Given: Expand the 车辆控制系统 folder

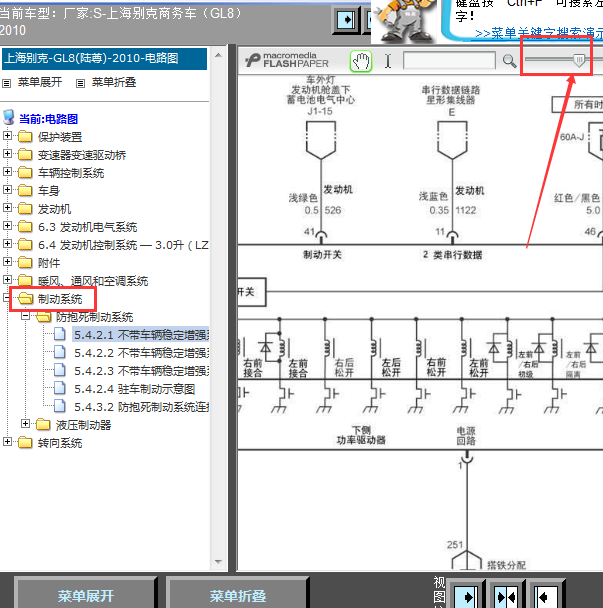Looking at the screenshot, I should pyautogui.click(x=7, y=171).
